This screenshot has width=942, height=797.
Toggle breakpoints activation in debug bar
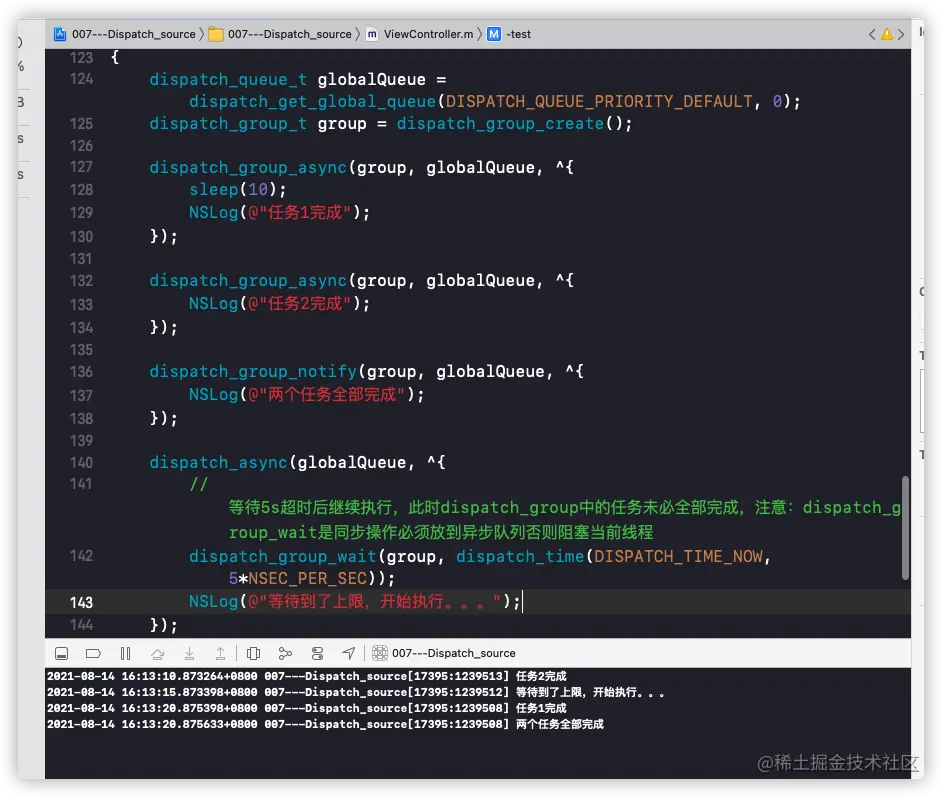[93, 653]
